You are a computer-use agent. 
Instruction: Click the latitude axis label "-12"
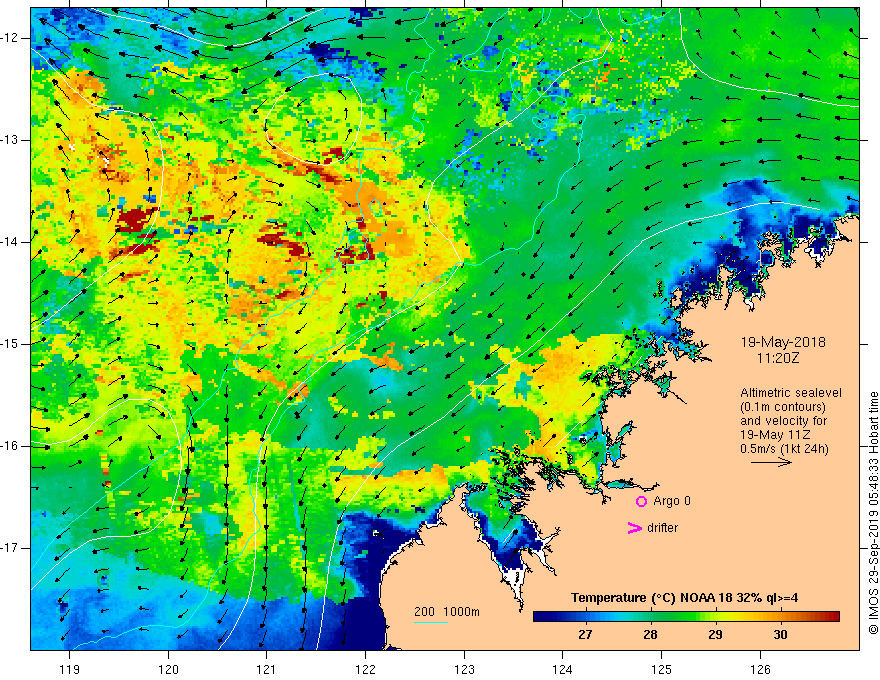coord(10,38)
